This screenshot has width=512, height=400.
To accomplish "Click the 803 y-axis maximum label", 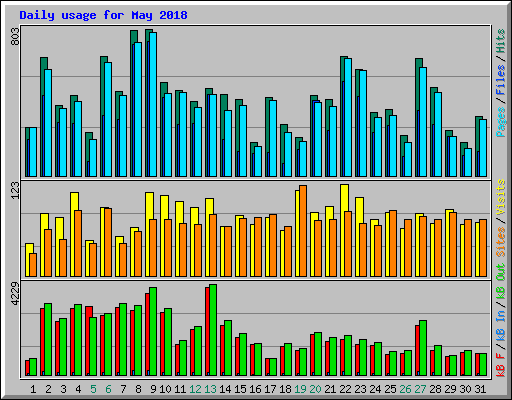I will tap(15, 37).
